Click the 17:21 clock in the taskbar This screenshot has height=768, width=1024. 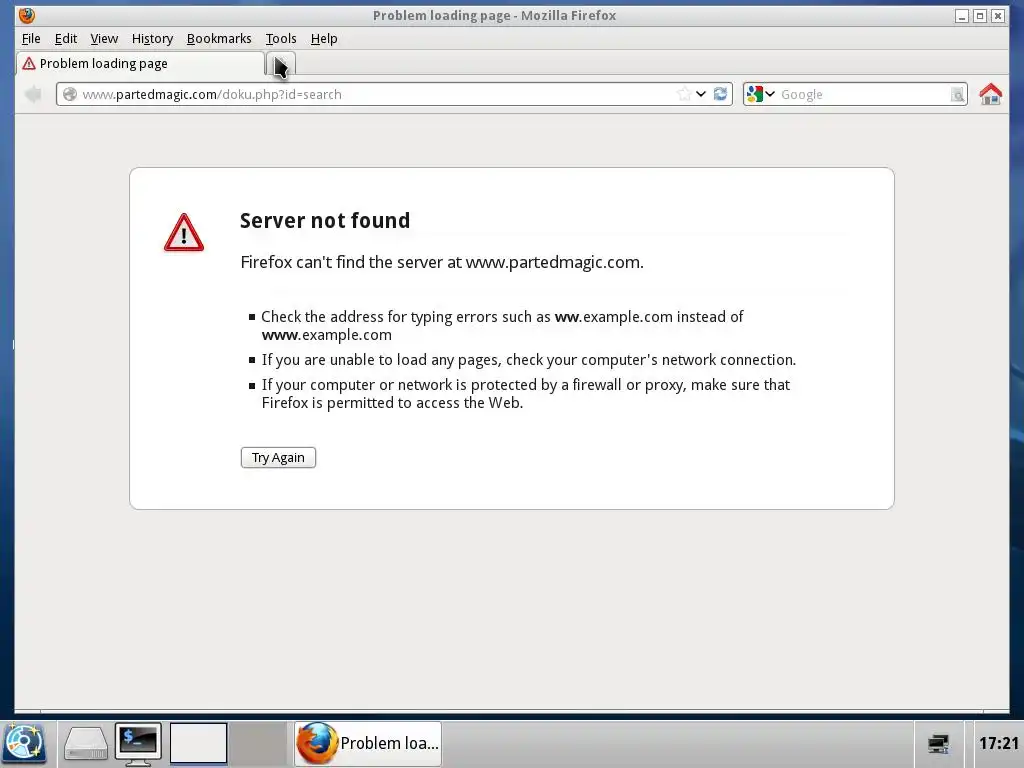pyautogui.click(x=999, y=743)
